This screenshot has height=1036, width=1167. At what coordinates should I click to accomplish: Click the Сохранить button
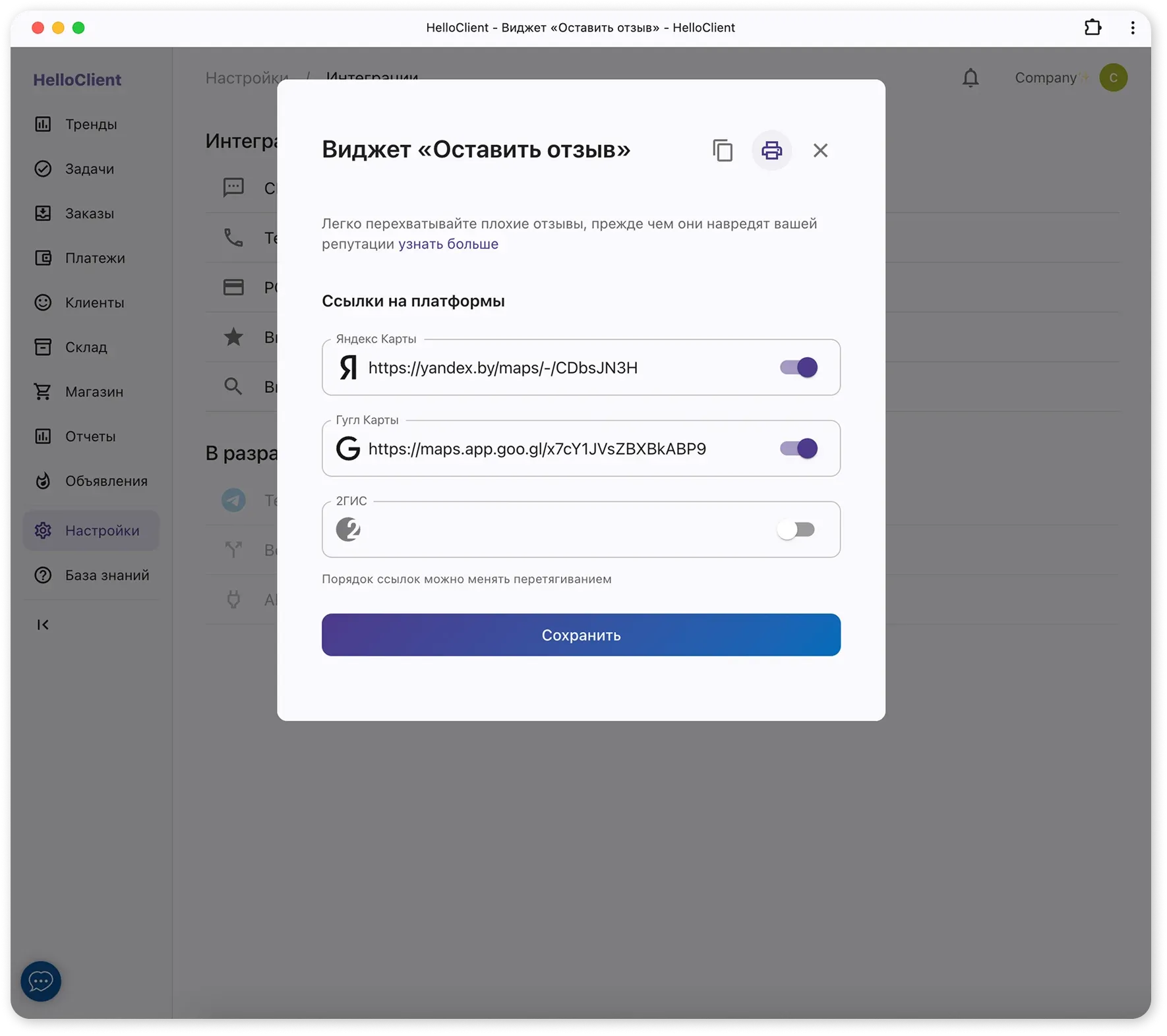[x=581, y=635]
